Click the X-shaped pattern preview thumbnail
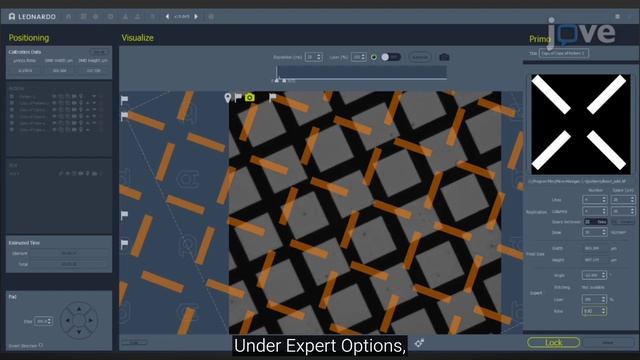Image resolution: width=640 pixels, height=360 pixels. [x=580, y=124]
